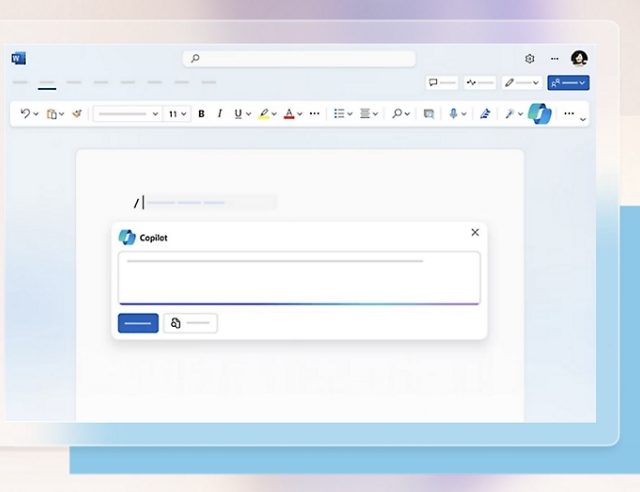The height and width of the screenshot is (492, 640).
Task: Click the user profile avatar
Action: 579,59
